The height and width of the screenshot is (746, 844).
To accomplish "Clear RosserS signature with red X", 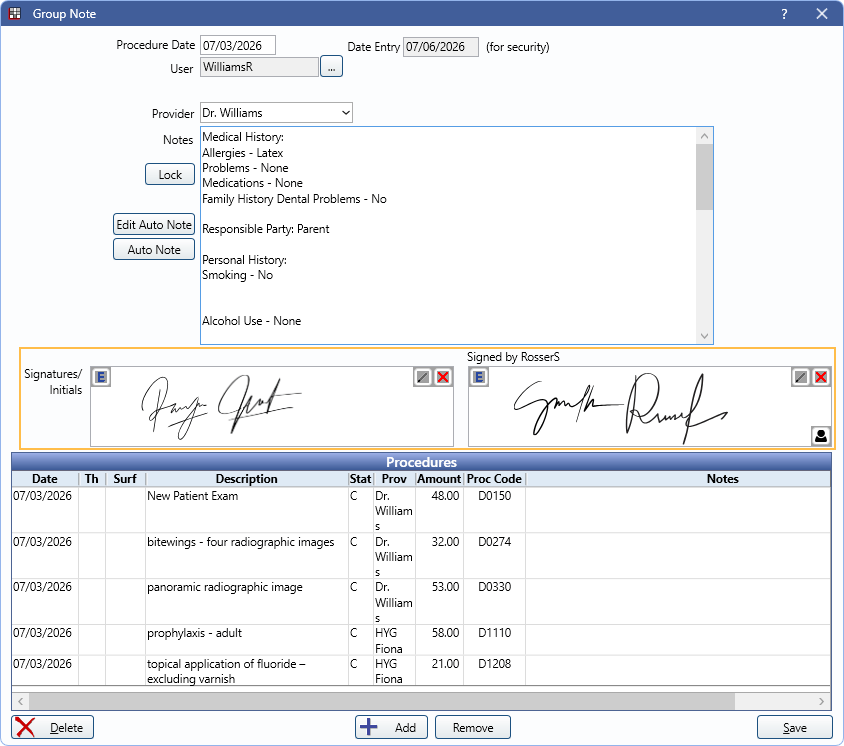I will click(x=821, y=377).
